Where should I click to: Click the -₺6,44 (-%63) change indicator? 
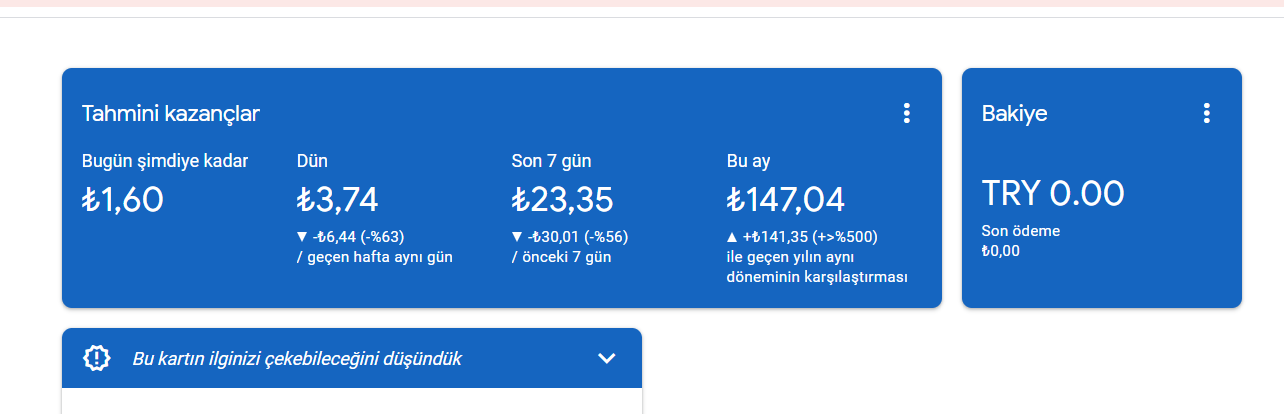pos(359,237)
